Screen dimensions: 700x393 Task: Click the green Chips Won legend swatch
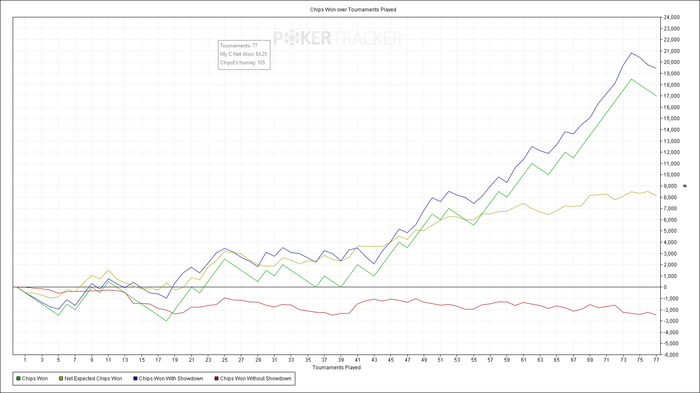tap(18, 379)
